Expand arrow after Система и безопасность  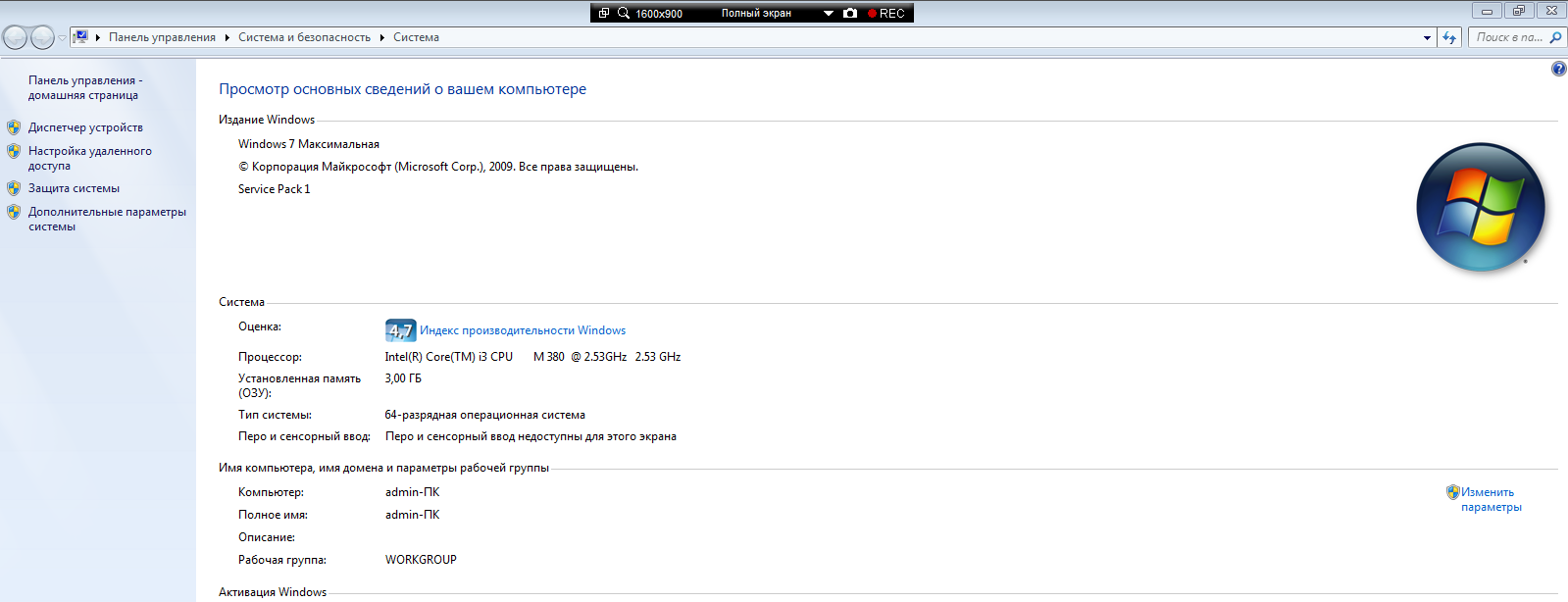[x=381, y=37]
